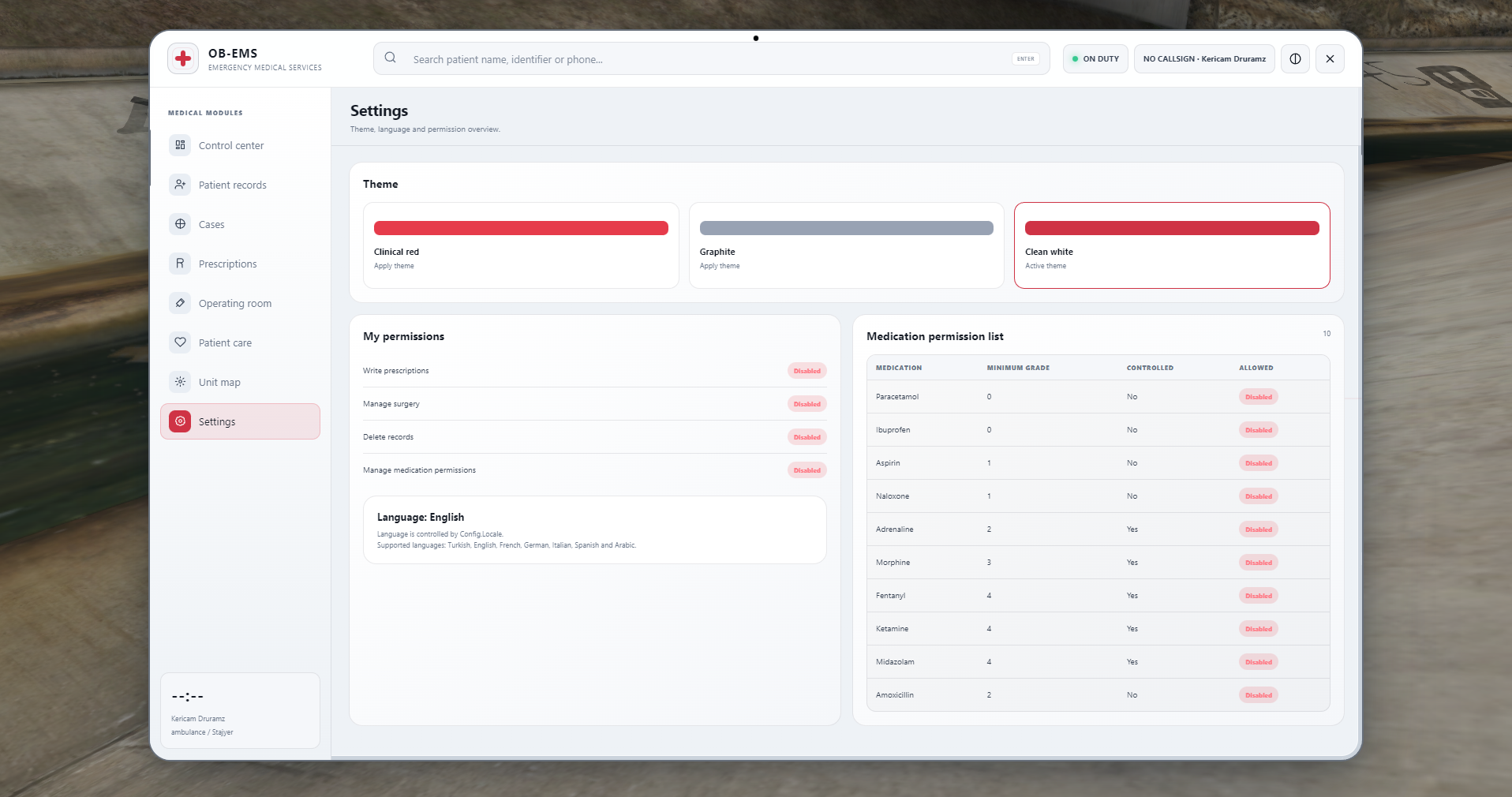Click the red cross OB-EMS logo
This screenshot has height=797, width=1512.
[x=183, y=58]
